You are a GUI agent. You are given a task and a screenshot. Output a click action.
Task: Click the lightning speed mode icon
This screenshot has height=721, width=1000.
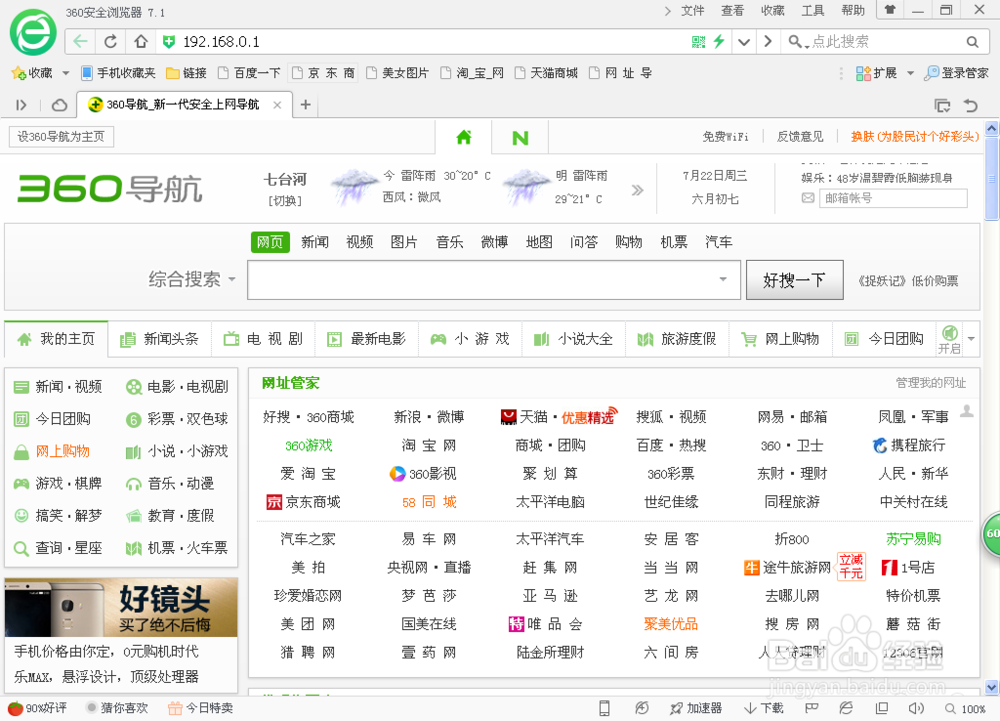pos(719,41)
